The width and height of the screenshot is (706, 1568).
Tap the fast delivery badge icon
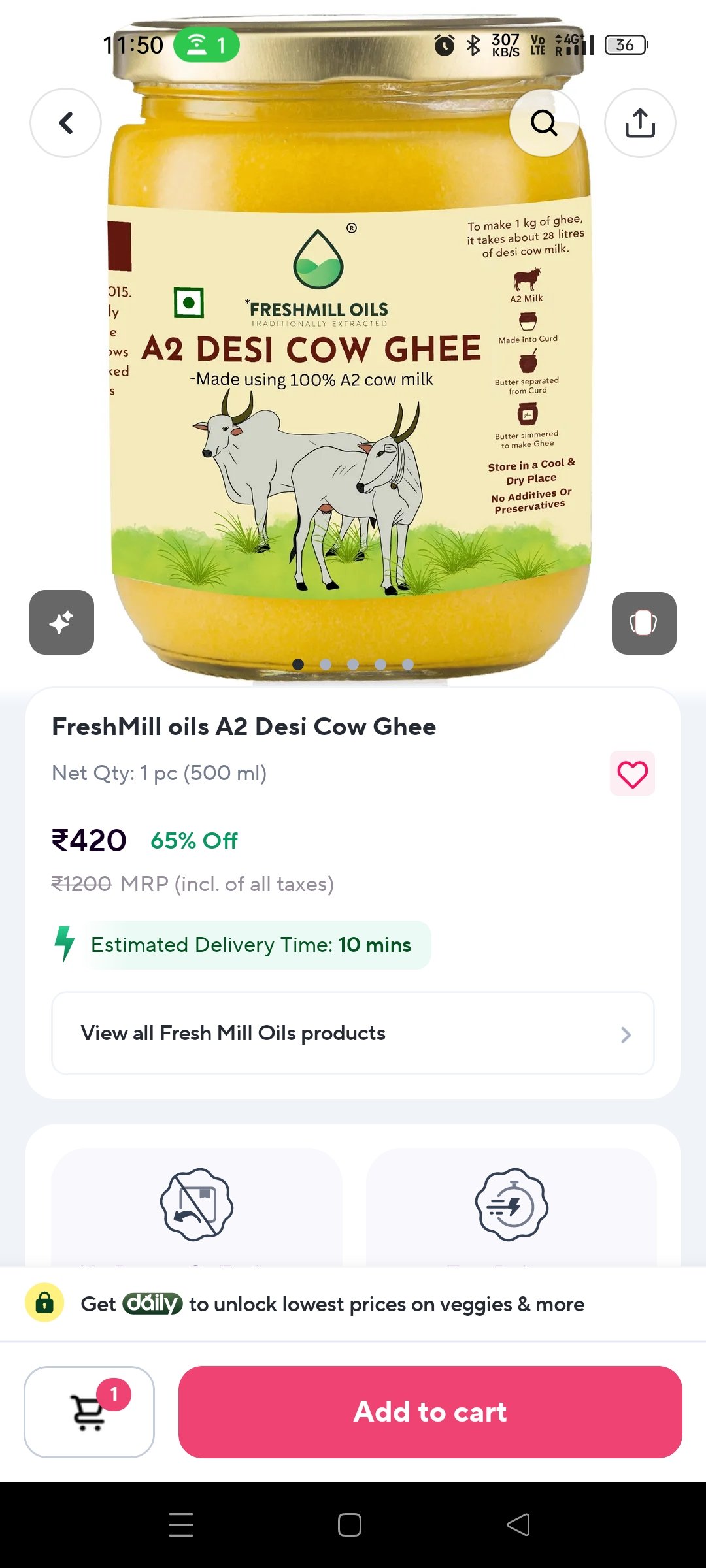pyautogui.click(x=511, y=1204)
